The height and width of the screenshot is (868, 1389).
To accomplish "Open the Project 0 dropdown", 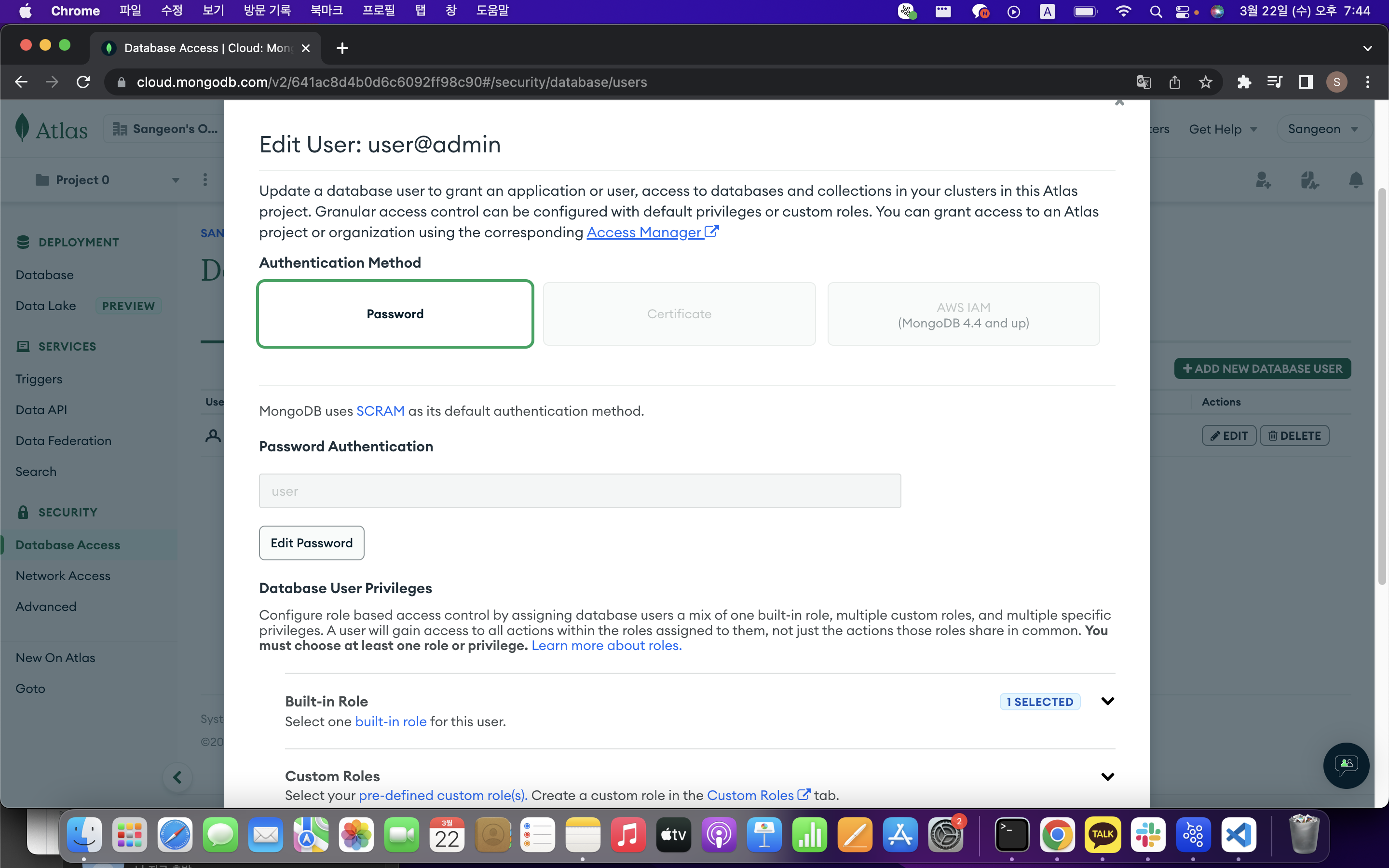I will [x=108, y=180].
